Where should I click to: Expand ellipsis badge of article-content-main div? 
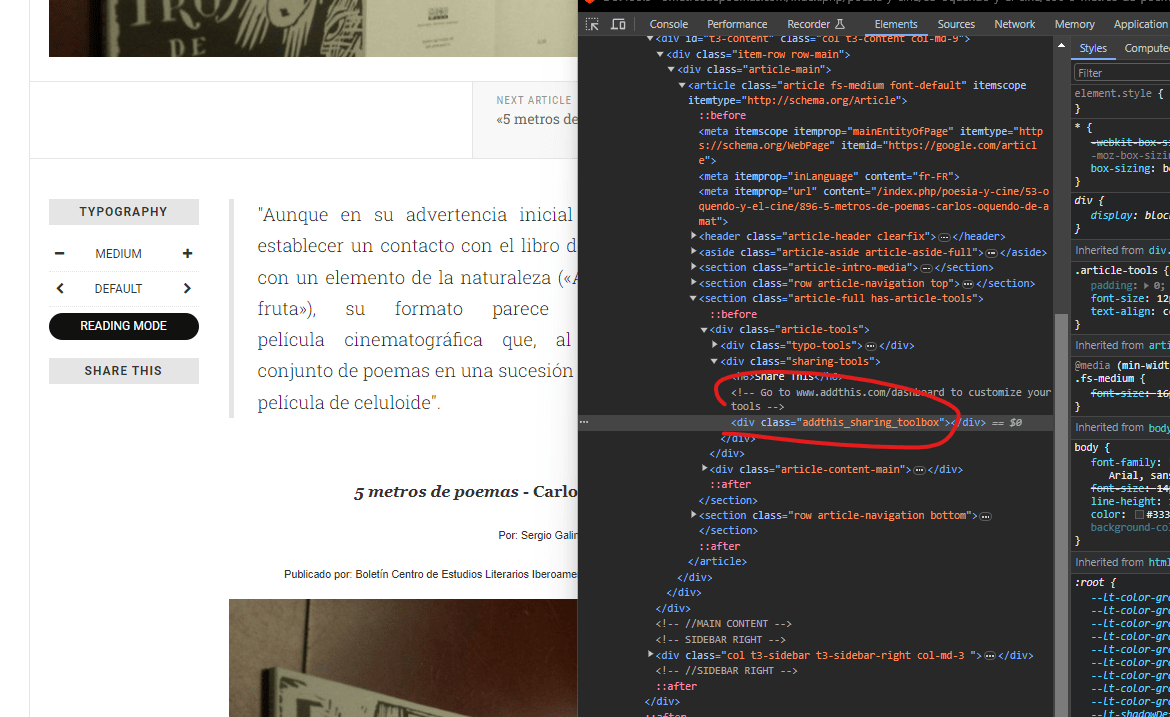coord(920,470)
